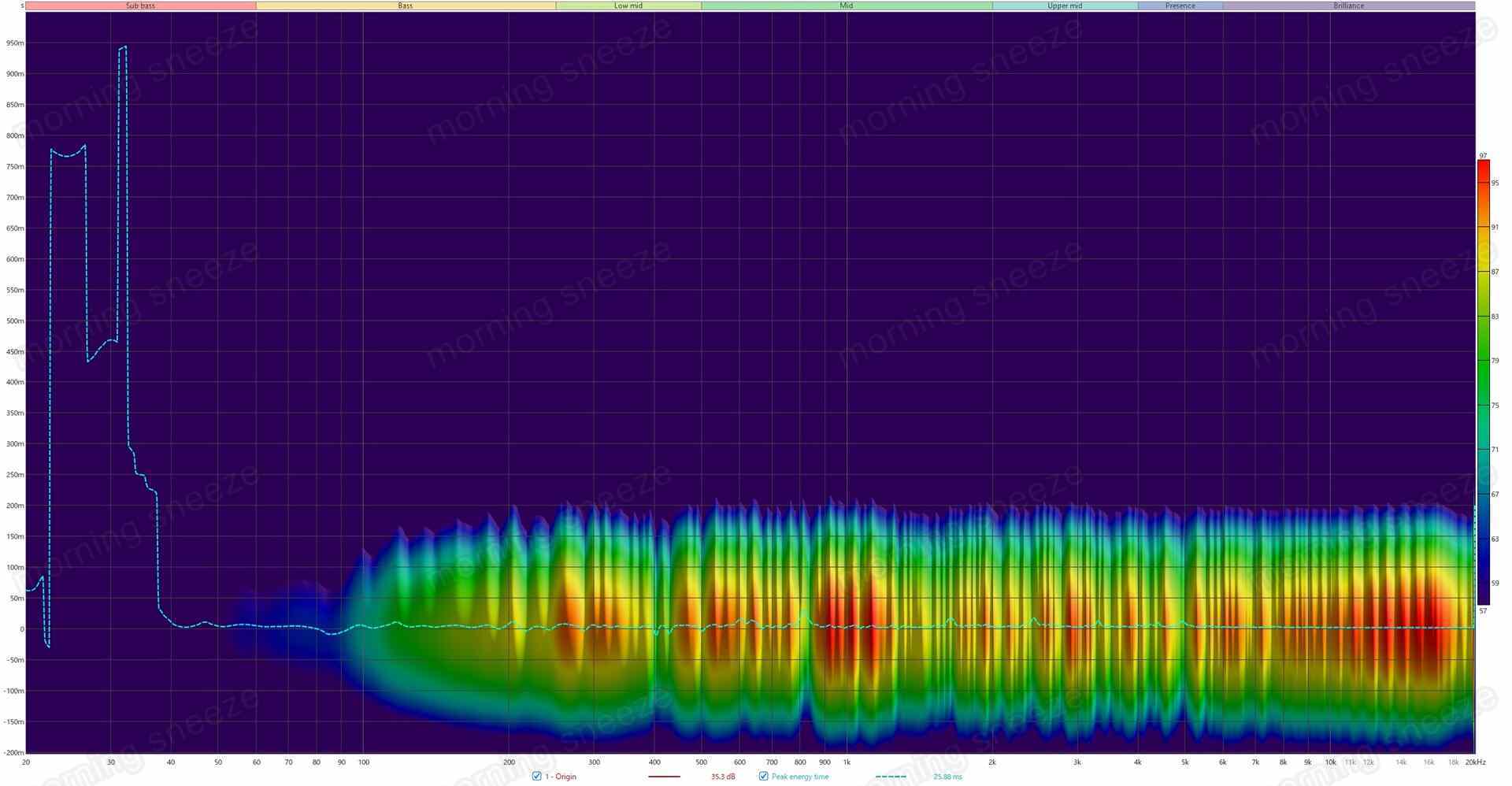This screenshot has height=786, width=1512.
Task: Select the "Mid" frequency band label
Action: (x=847, y=6)
